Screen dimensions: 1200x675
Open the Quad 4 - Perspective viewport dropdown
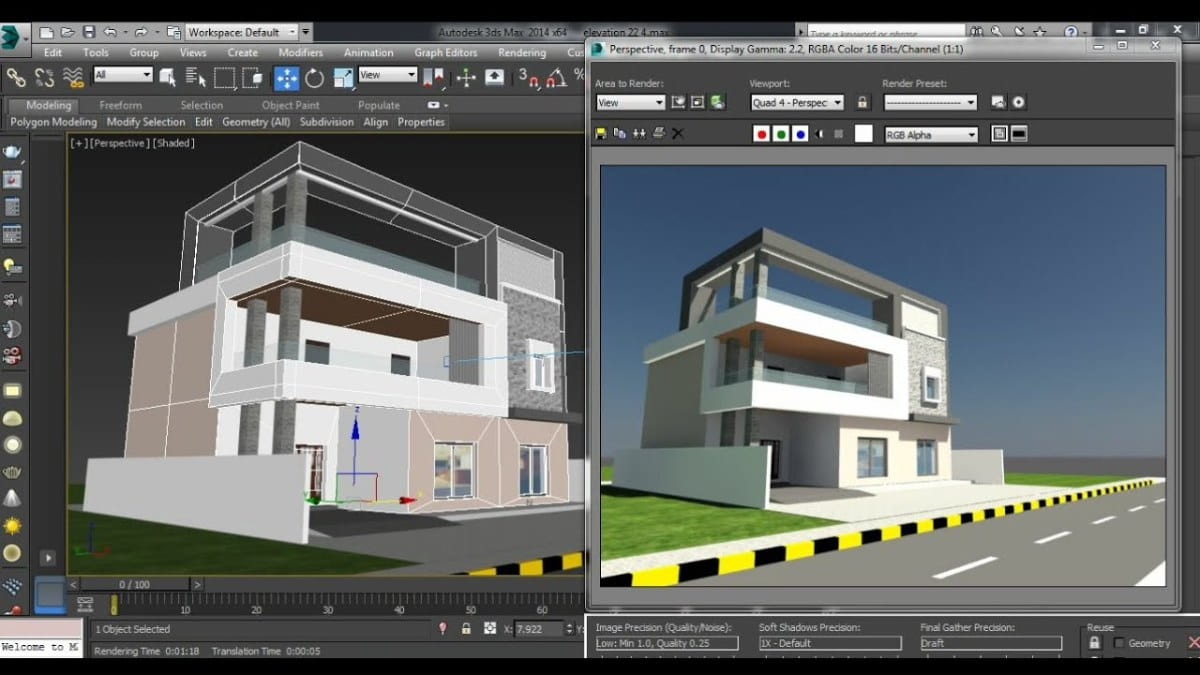(795, 102)
